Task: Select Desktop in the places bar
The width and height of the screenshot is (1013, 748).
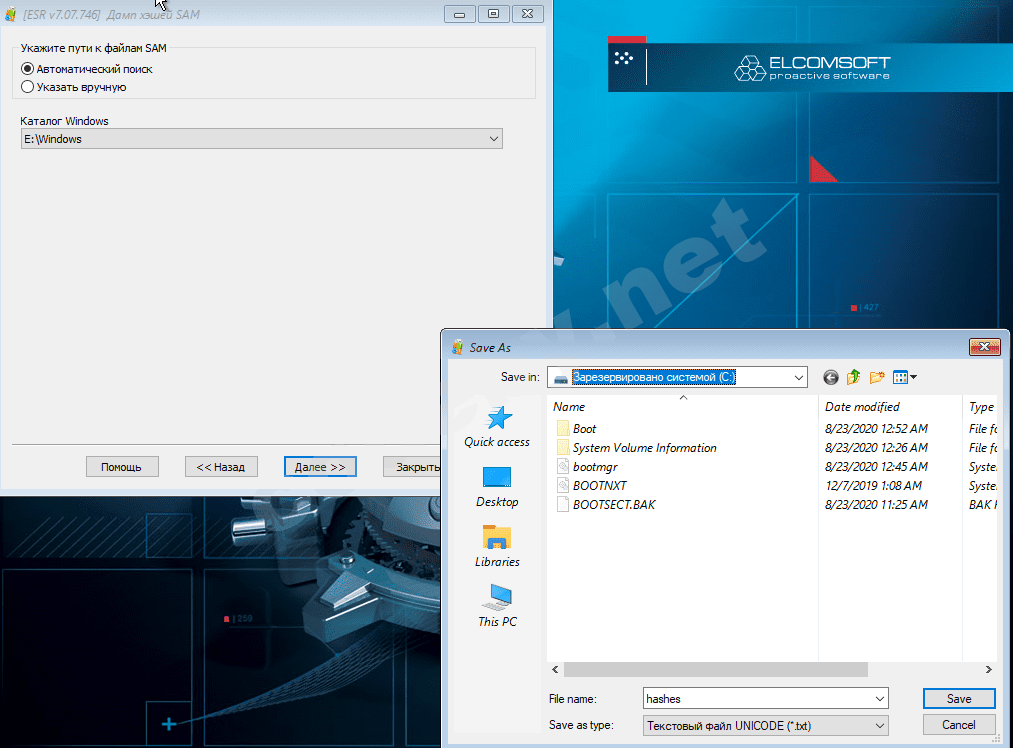Action: (497, 486)
